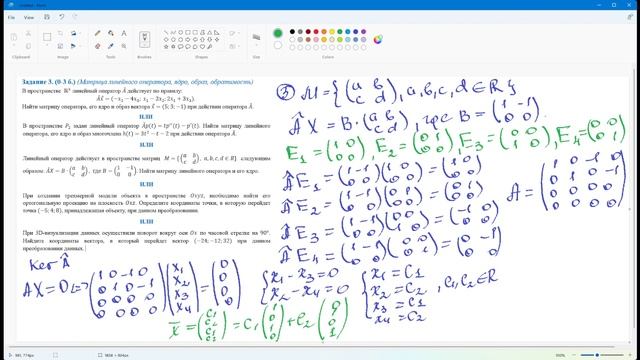Select the Pencil tool

(98, 33)
